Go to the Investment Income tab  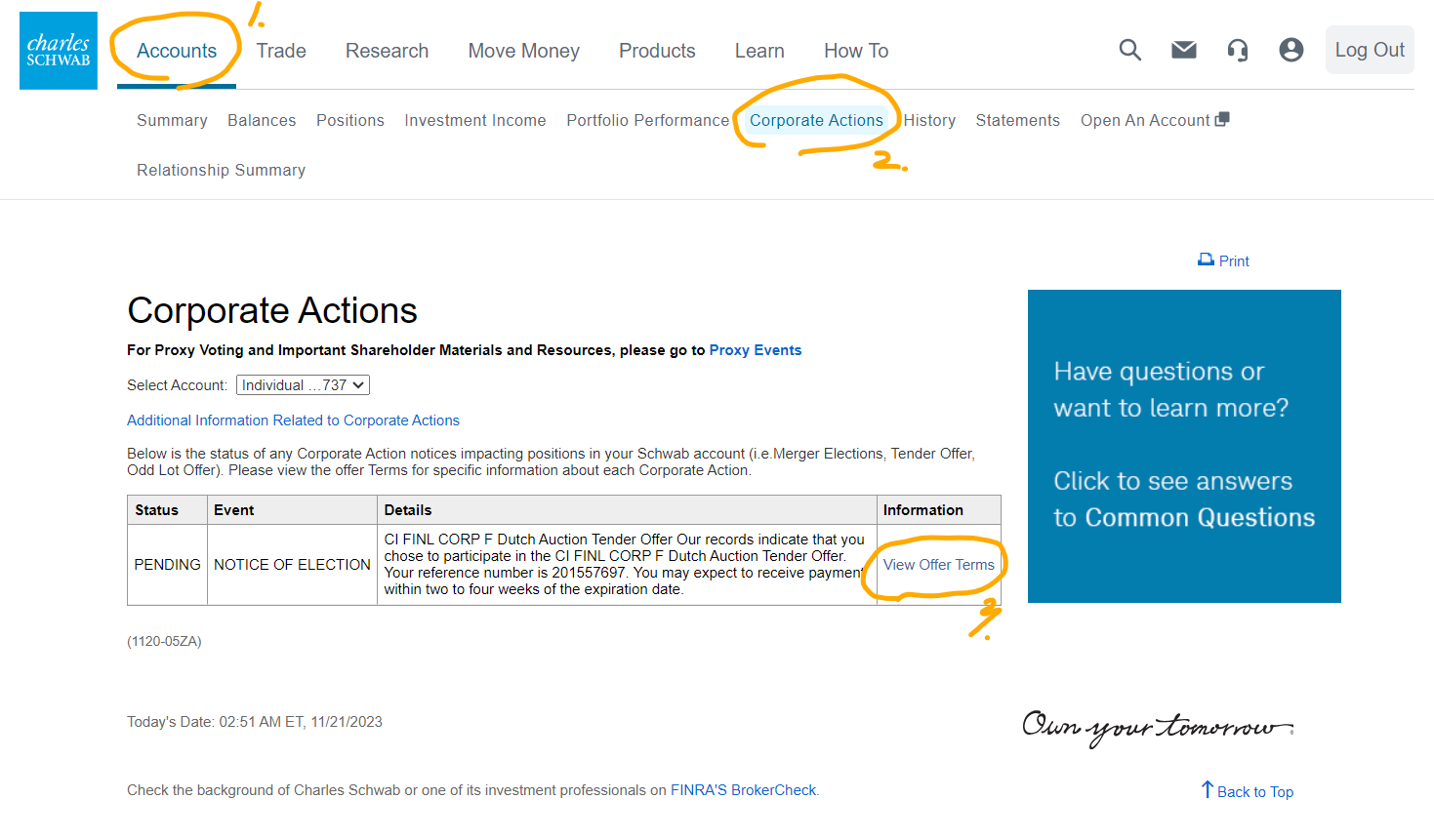[475, 120]
